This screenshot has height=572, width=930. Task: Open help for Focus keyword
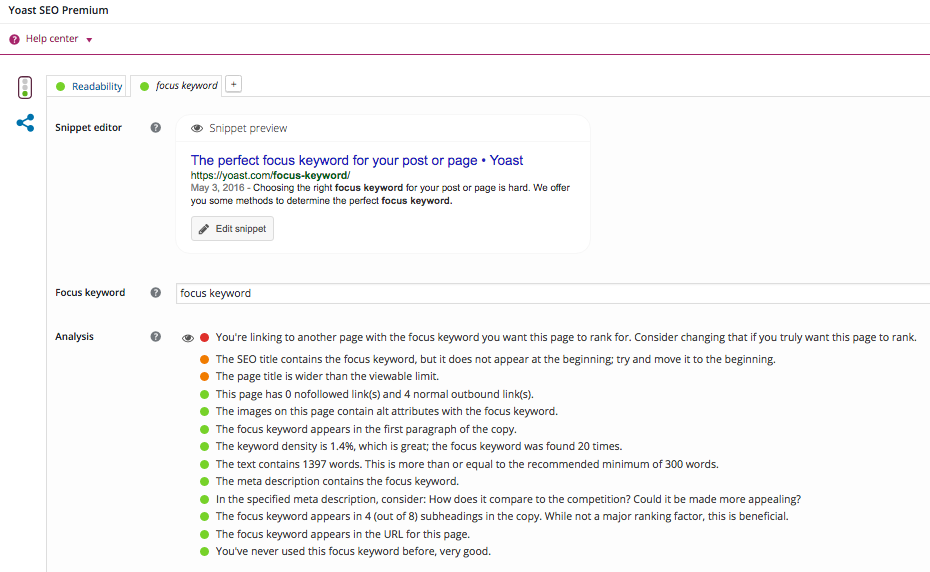[155, 293]
